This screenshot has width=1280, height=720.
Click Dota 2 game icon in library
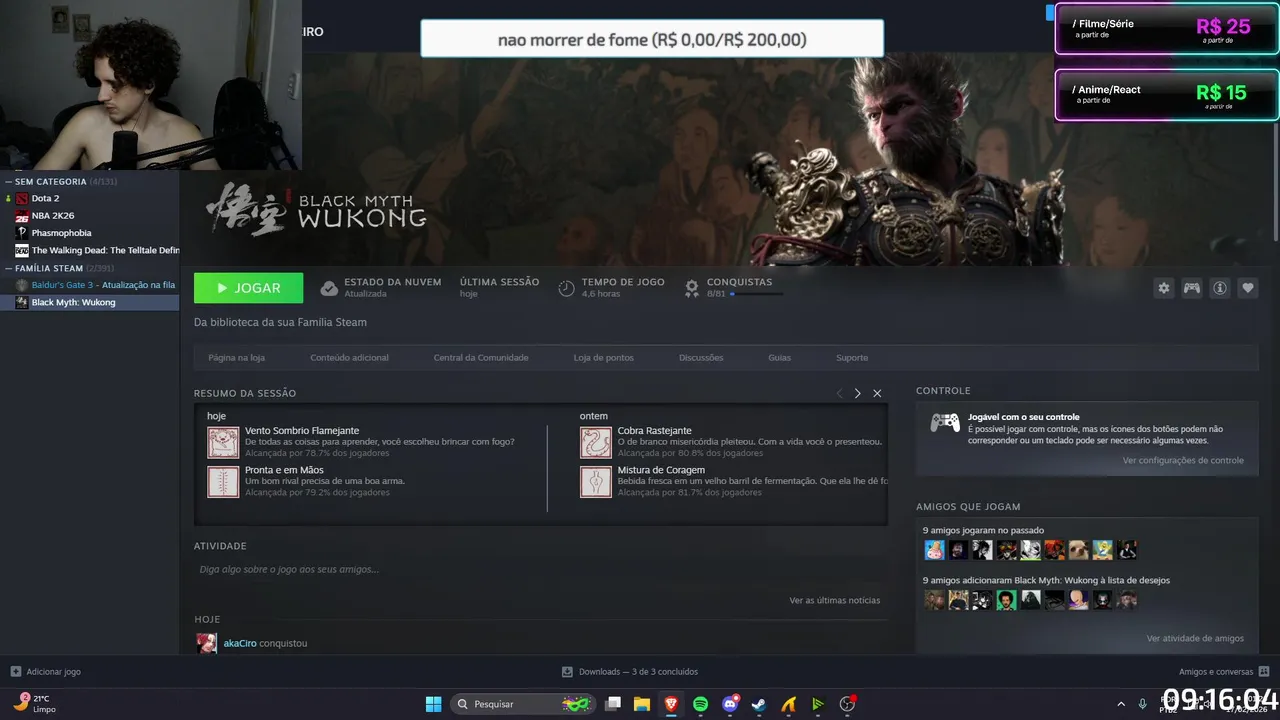[x=22, y=198]
